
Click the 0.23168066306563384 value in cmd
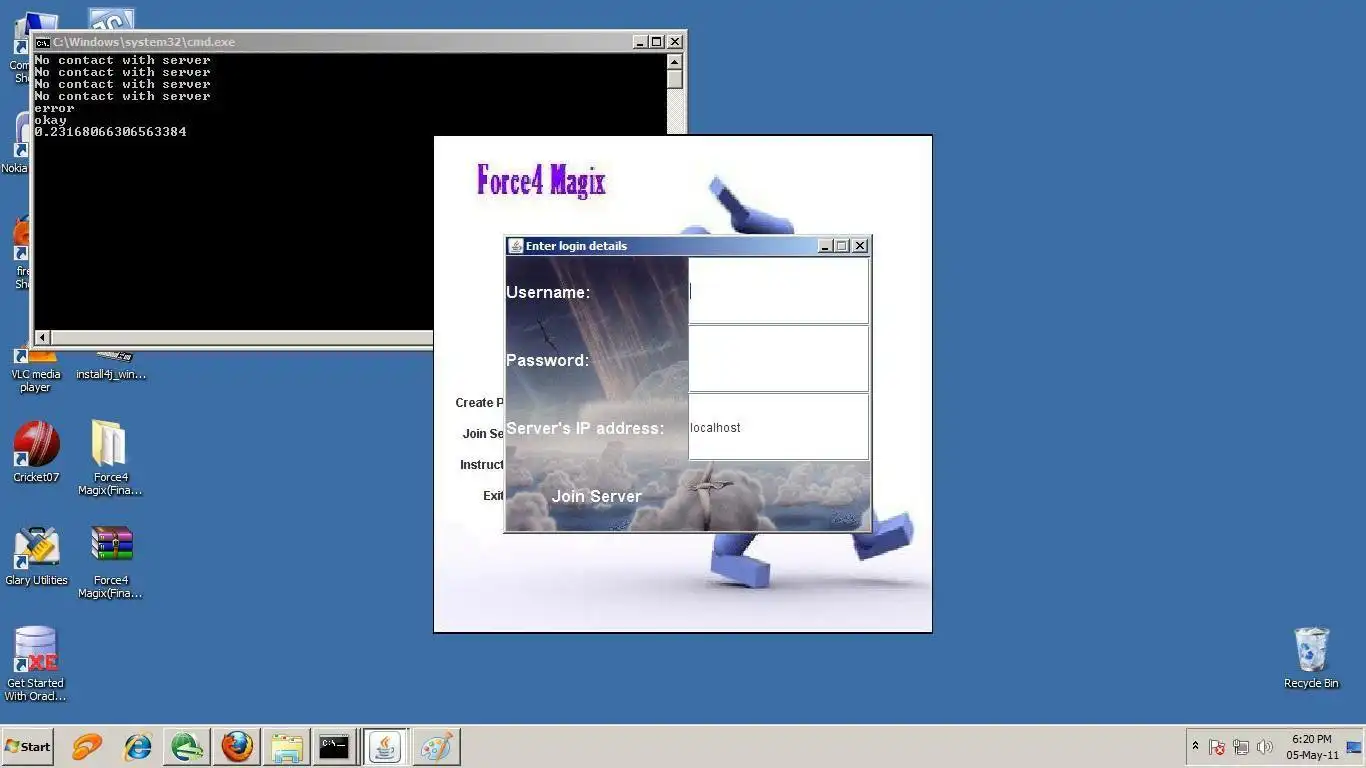point(110,132)
